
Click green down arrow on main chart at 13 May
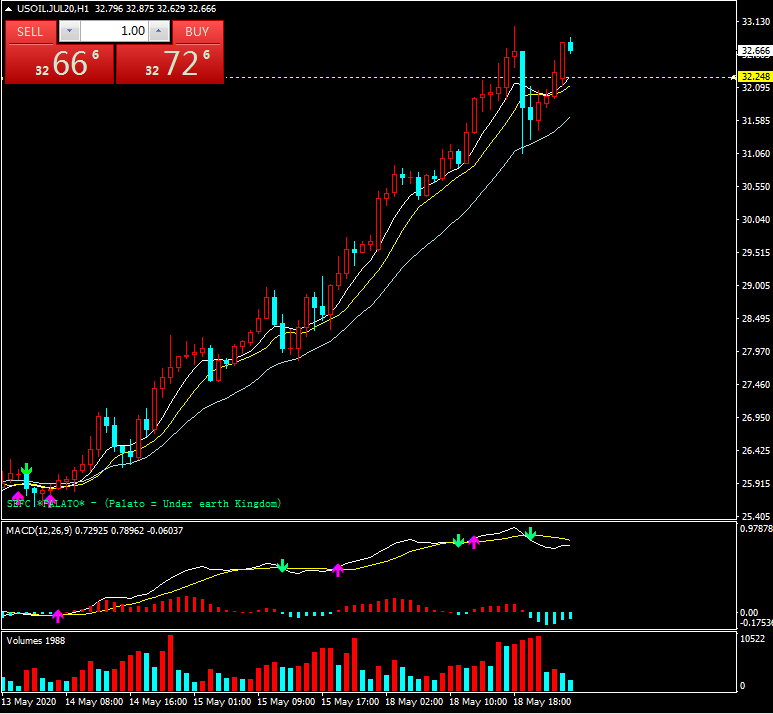(x=27, y=469)
